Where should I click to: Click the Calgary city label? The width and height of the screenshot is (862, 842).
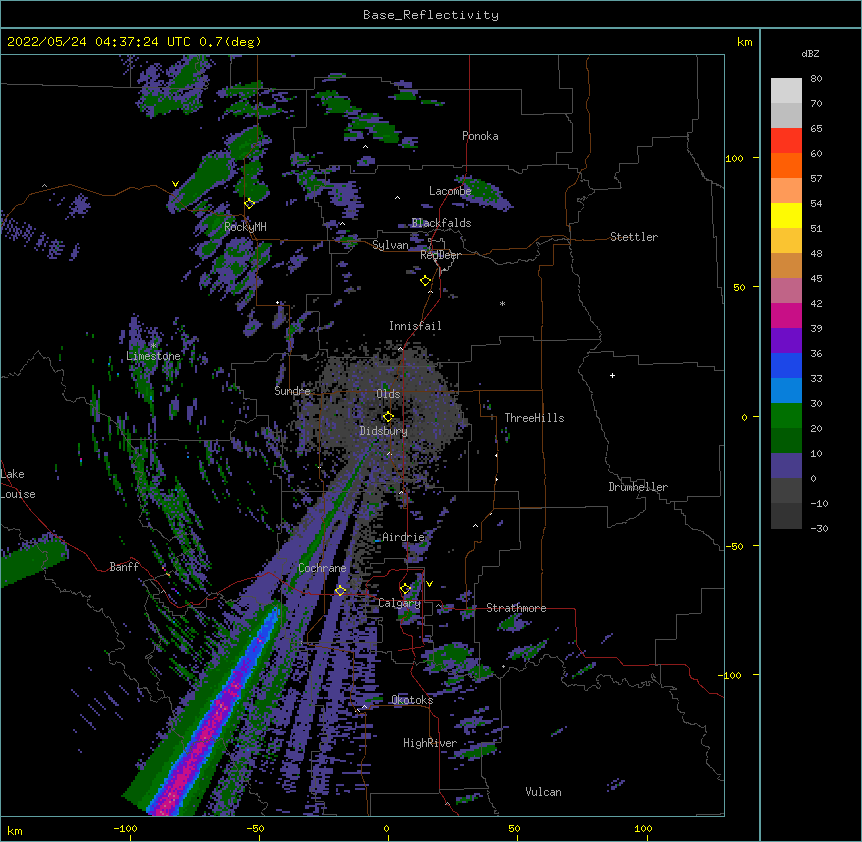click(400, 603)
